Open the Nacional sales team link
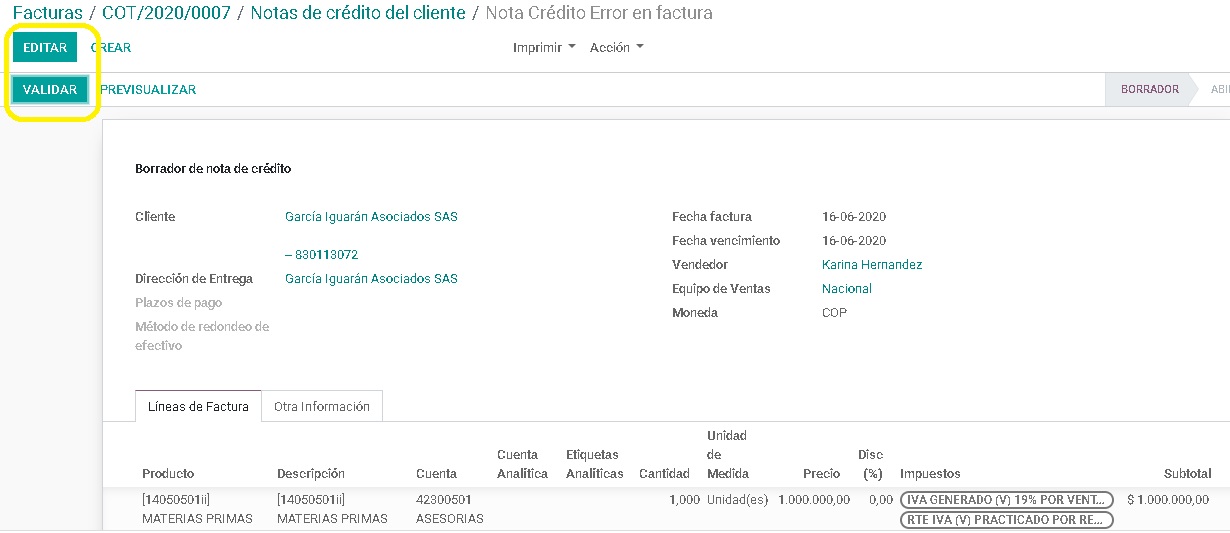Image resolution: width=1230 pixels, height=533 pixels. 847,288
